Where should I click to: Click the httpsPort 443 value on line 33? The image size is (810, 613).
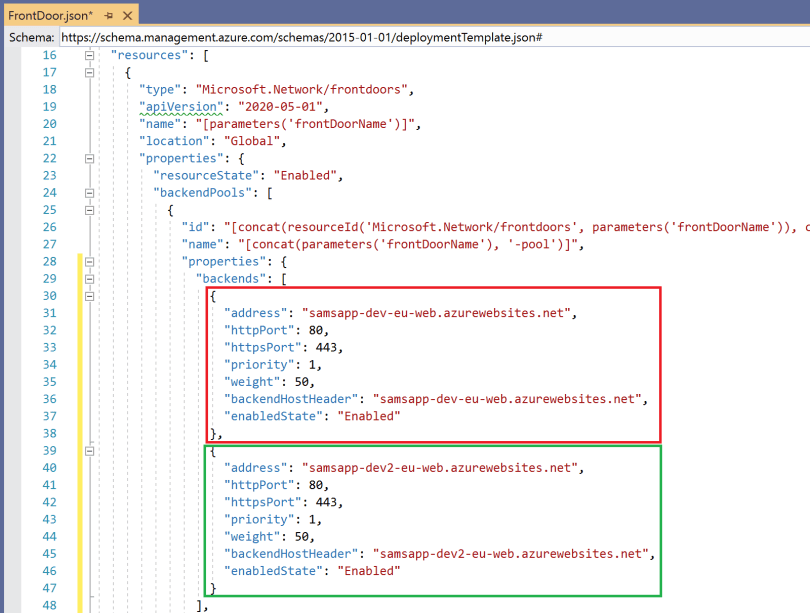pyautogui.click(x=326, y=348)
